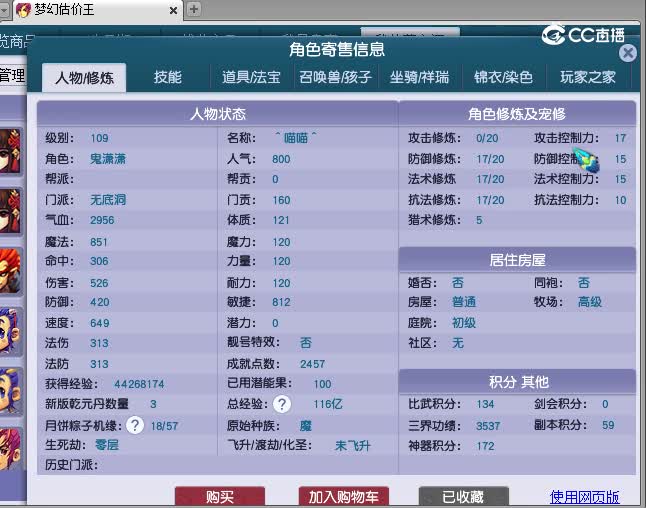Click the character name ^喵喵^

296,138
